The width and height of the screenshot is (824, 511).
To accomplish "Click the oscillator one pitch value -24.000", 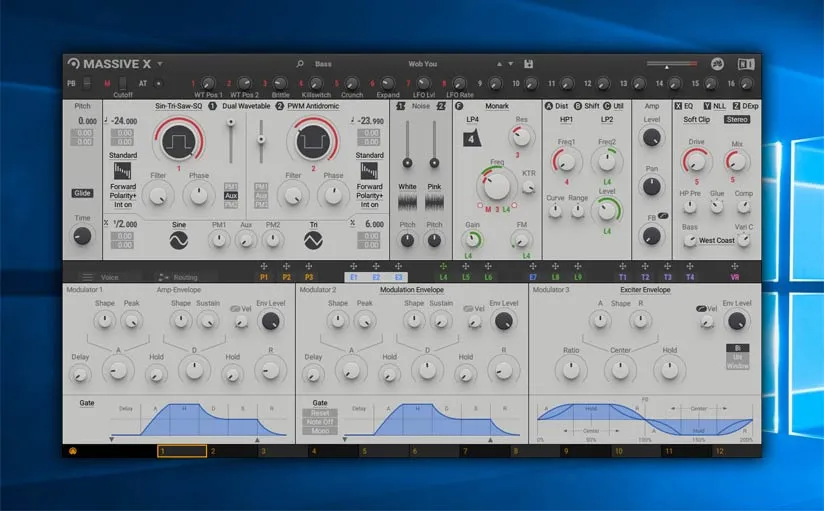I will tap(124, 121).
